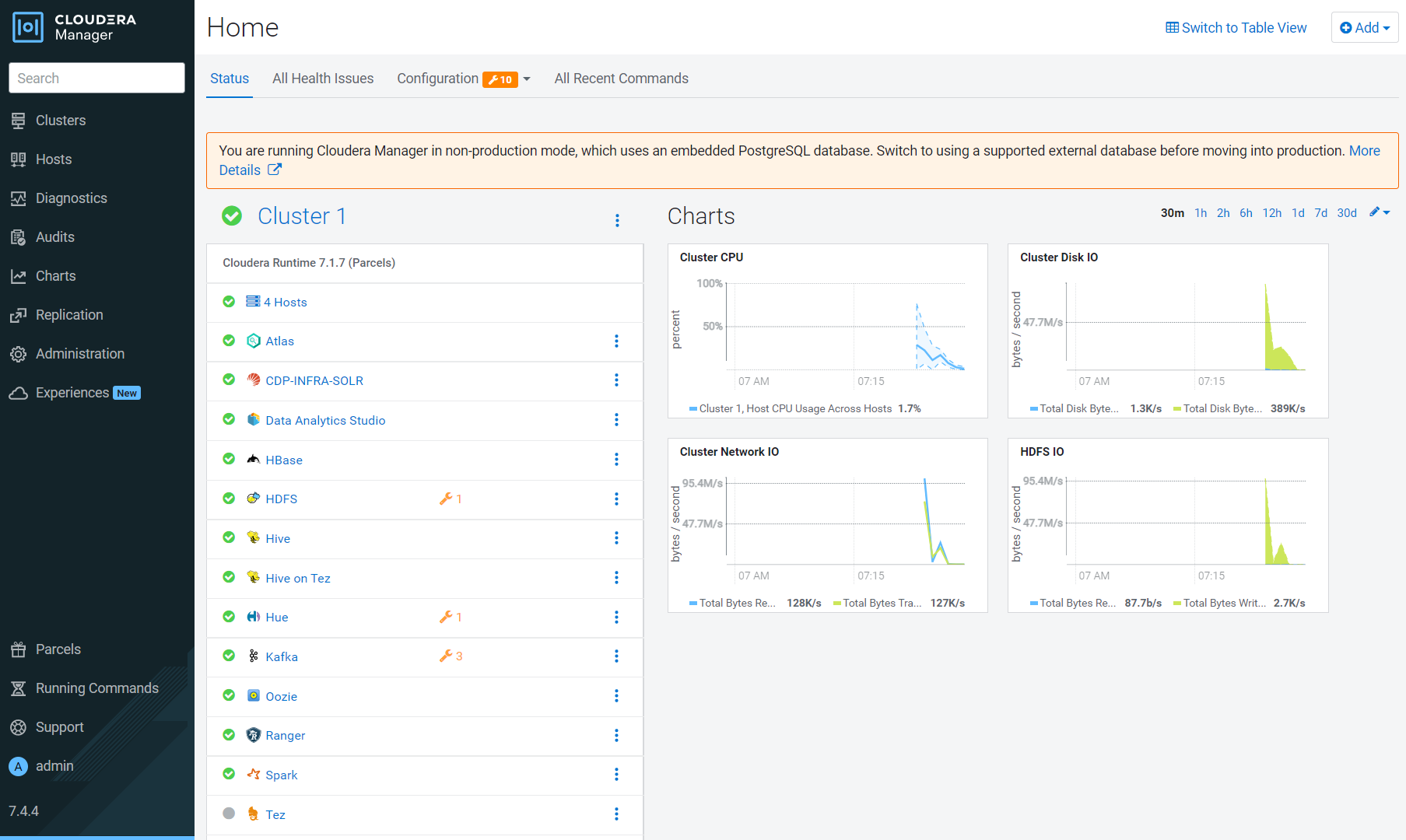This screenshot has height=840, width=1406.
Task: Open the Cluster 1 link
Action: (302, 215)
